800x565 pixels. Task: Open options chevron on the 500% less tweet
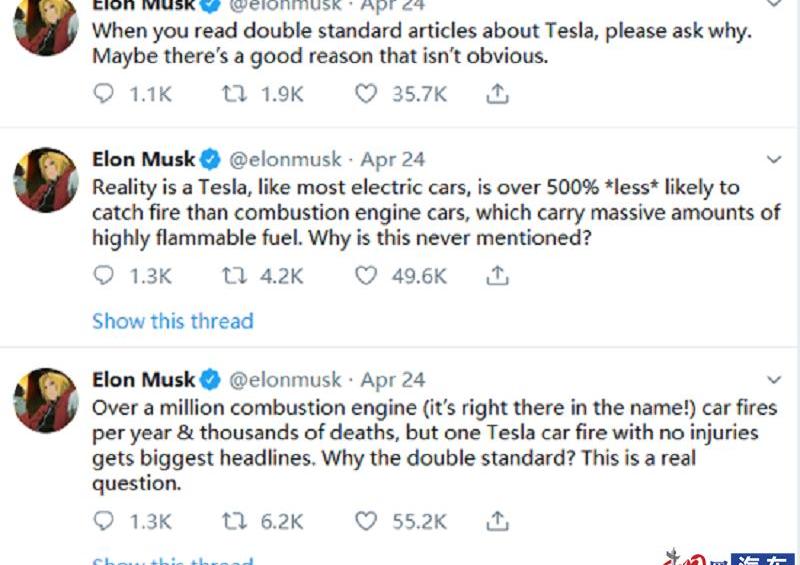[x=774, y=160]
